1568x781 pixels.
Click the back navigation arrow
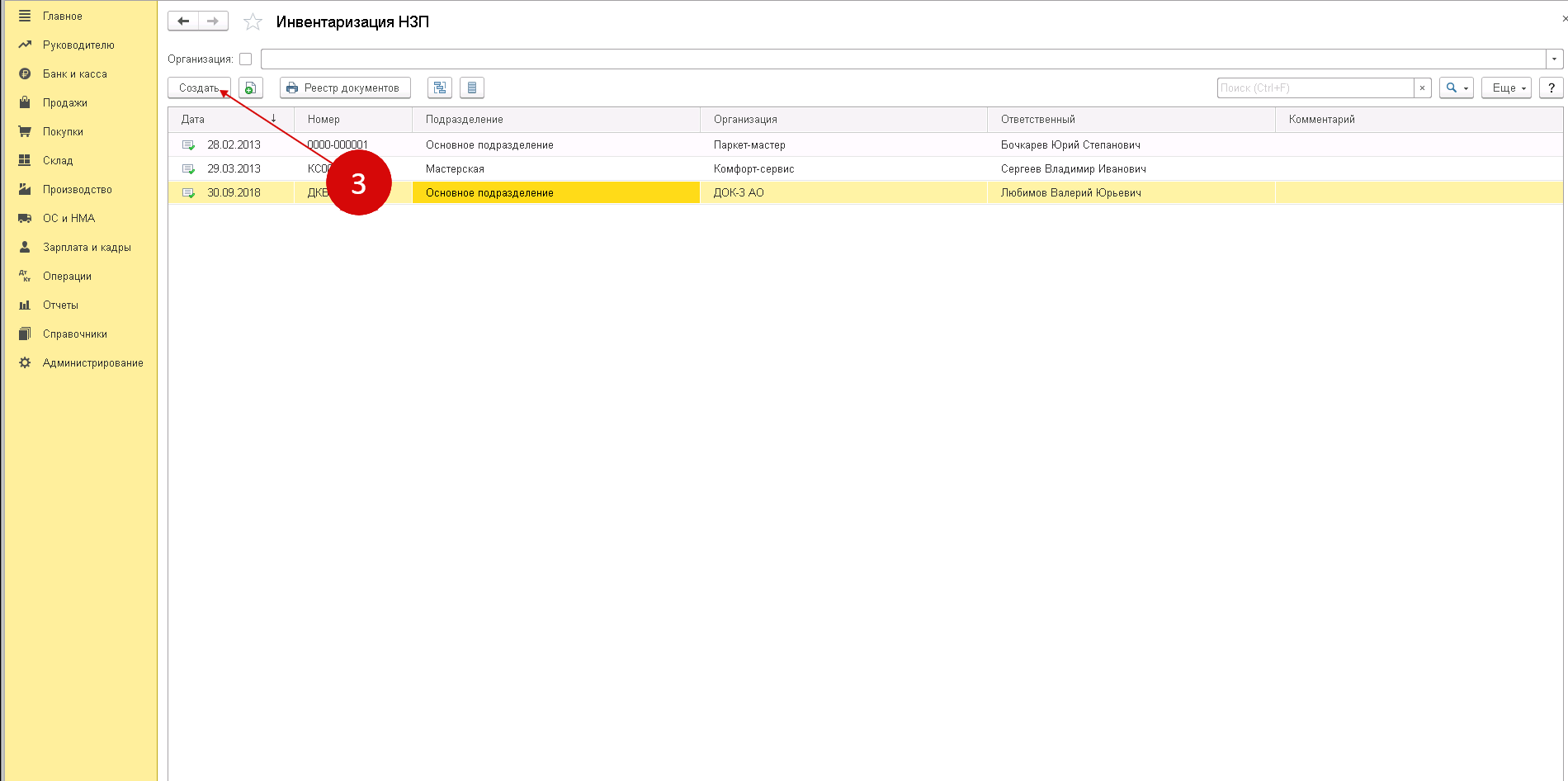[183, 21]
